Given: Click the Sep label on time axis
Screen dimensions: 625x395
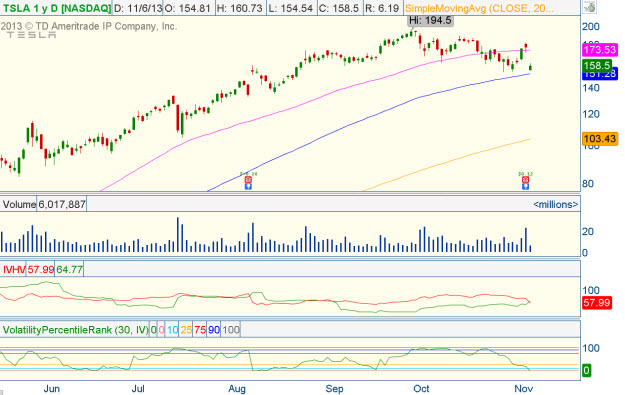Looking at the screenshot, I should click(x=334, y=389).
